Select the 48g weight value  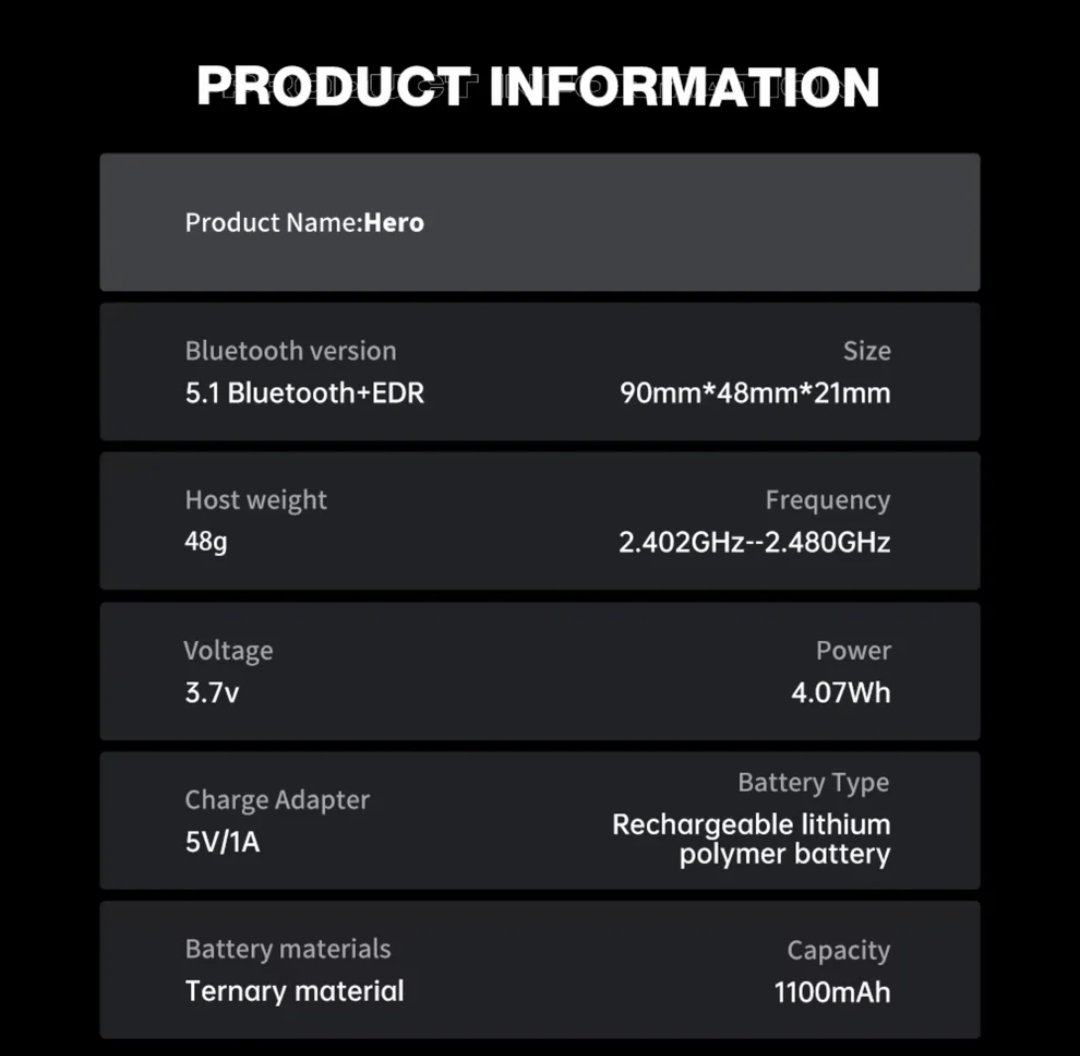click(x=206, y=542)
